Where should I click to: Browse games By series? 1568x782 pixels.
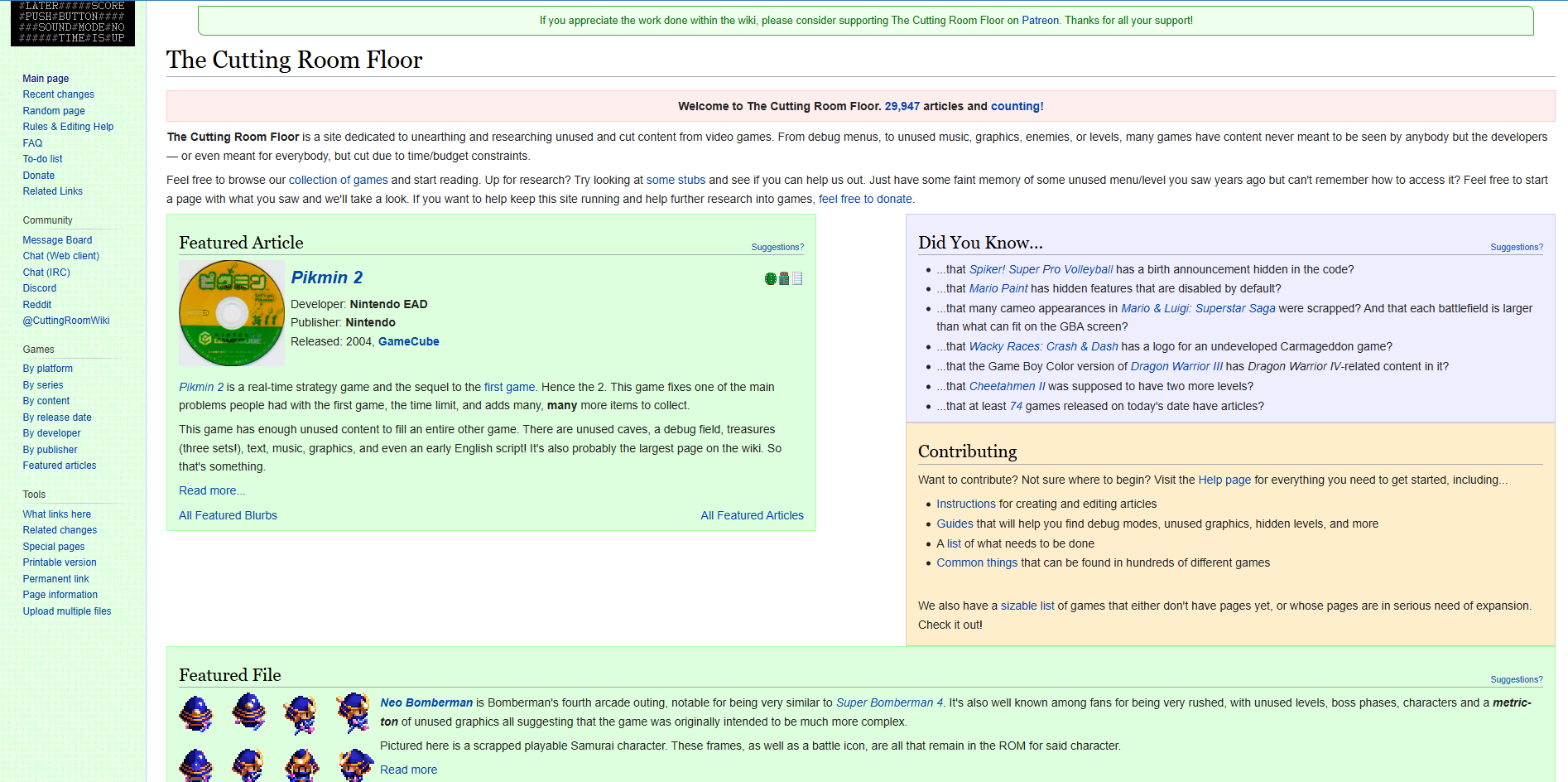pos(43,385)
